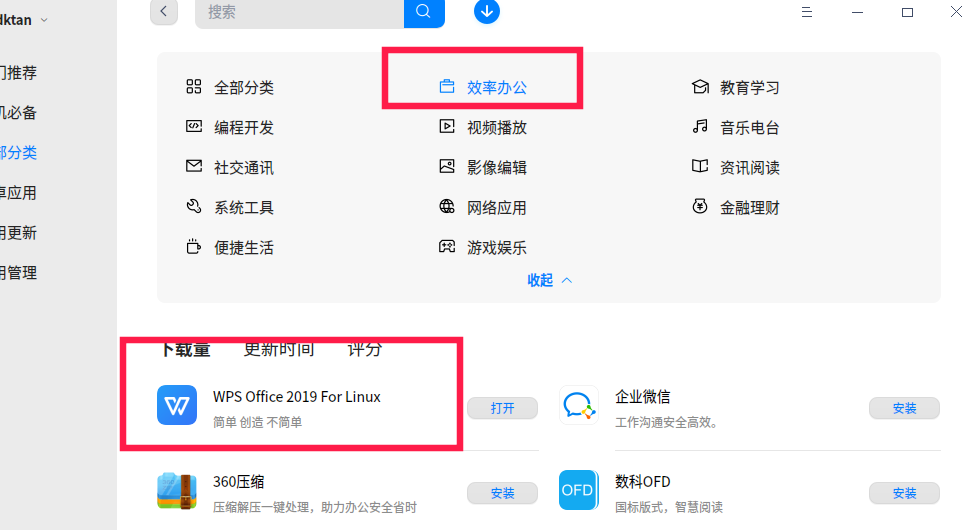The image size is (962, 530).
Task: Select 全部分类 category
Action: [244, 88]
